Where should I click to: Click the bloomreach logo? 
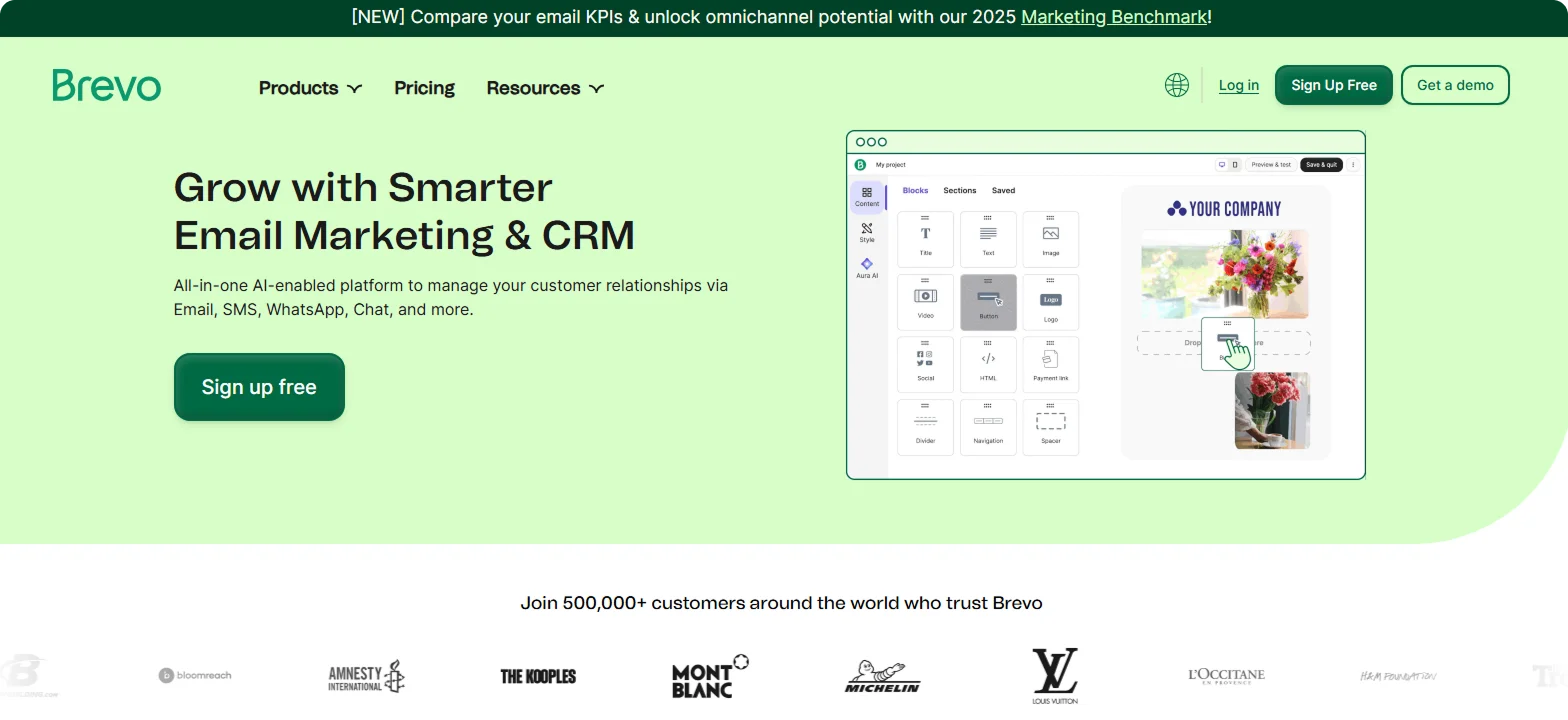click(195, 675)
